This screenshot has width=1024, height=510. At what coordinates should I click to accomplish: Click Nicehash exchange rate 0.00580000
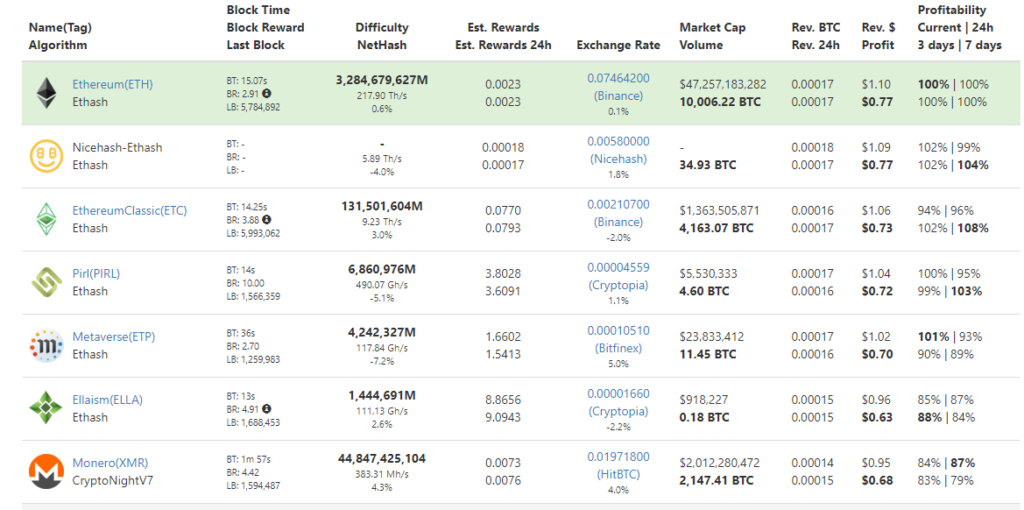tap(618, 141)
